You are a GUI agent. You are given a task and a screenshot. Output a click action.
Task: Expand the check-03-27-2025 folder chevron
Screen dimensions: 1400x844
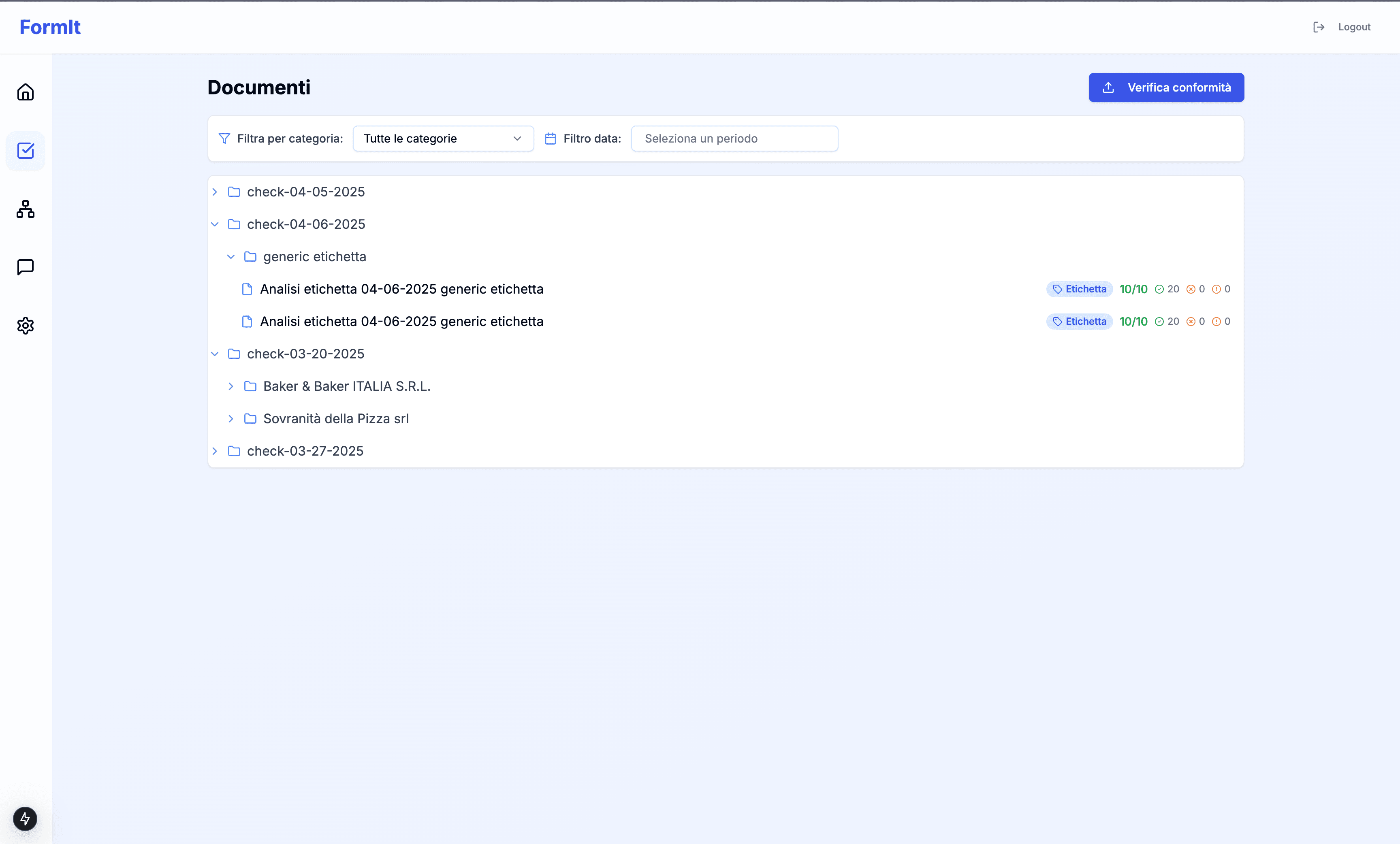[x=215, y=451]
